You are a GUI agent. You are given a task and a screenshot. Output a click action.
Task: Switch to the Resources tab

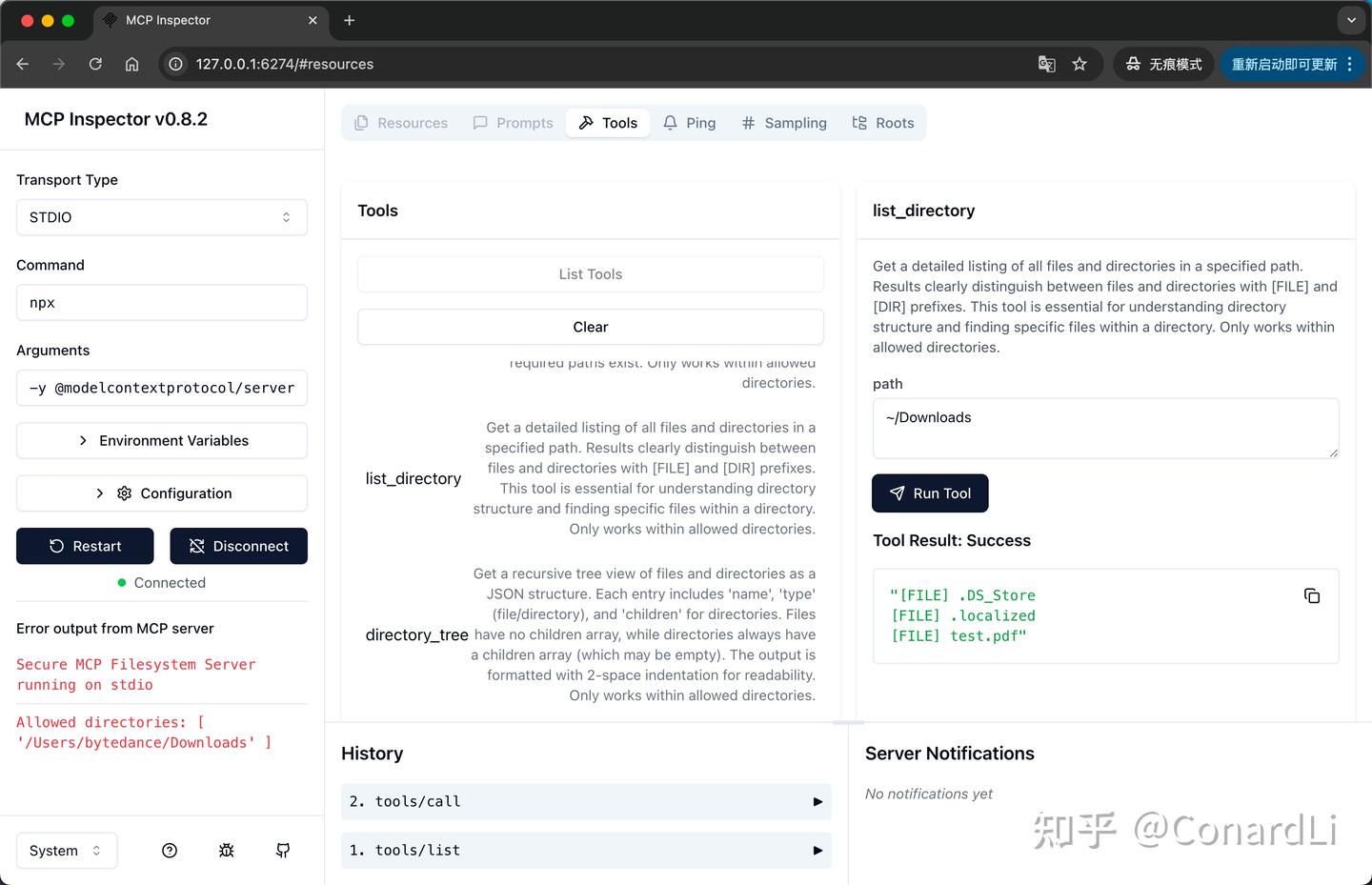click(x=401, y=123)
